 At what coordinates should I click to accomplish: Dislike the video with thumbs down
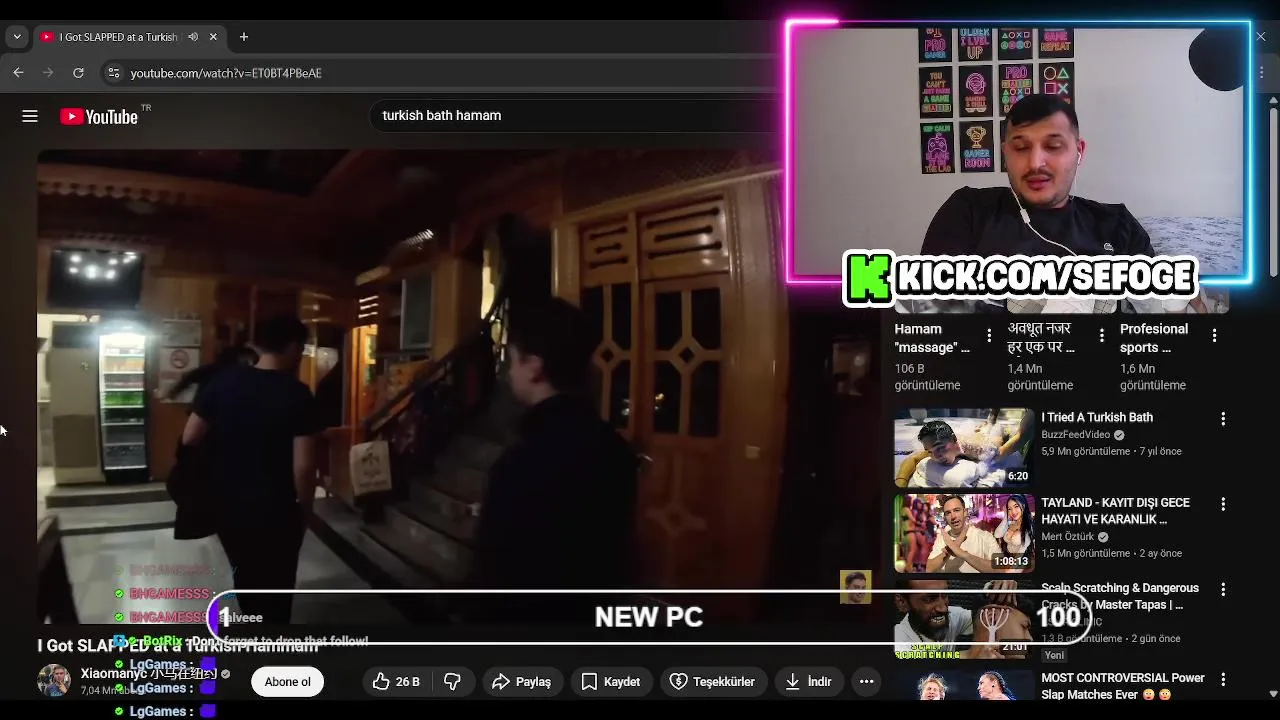click(x=452, y=682)
